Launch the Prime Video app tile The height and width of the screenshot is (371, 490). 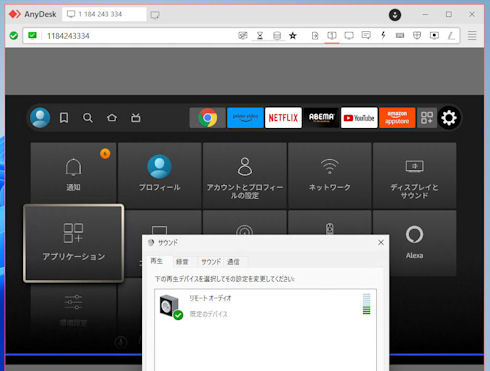click(x=245, y=118)
